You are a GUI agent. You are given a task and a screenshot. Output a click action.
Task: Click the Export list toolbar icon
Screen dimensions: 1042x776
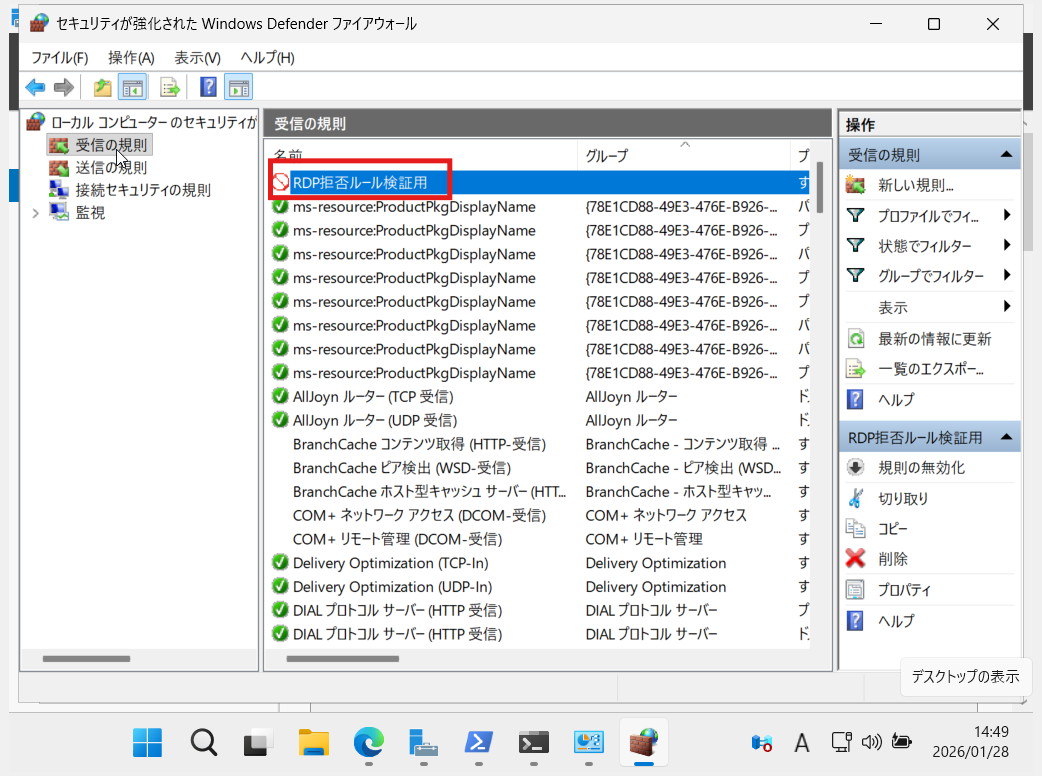[x=170, y=87]
